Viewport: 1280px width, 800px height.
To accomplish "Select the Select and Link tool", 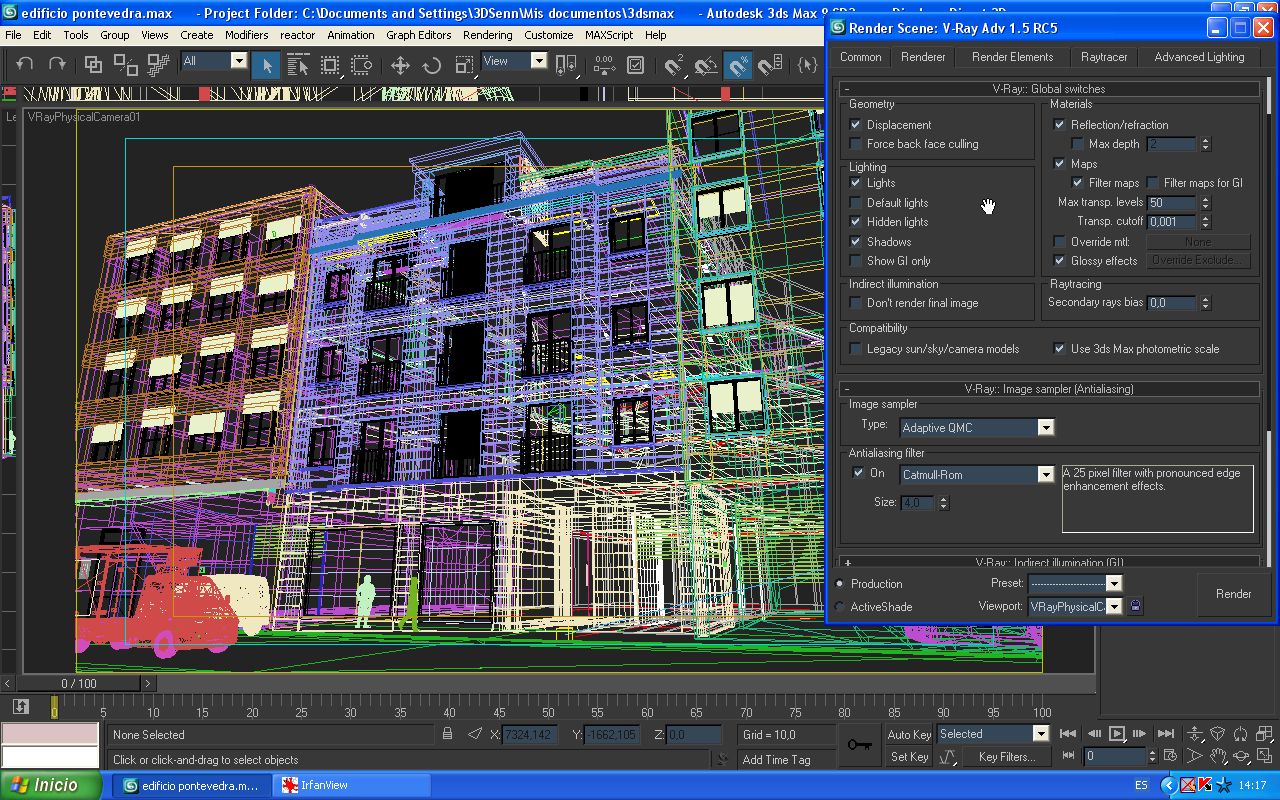I will click(x=93, y=65).
